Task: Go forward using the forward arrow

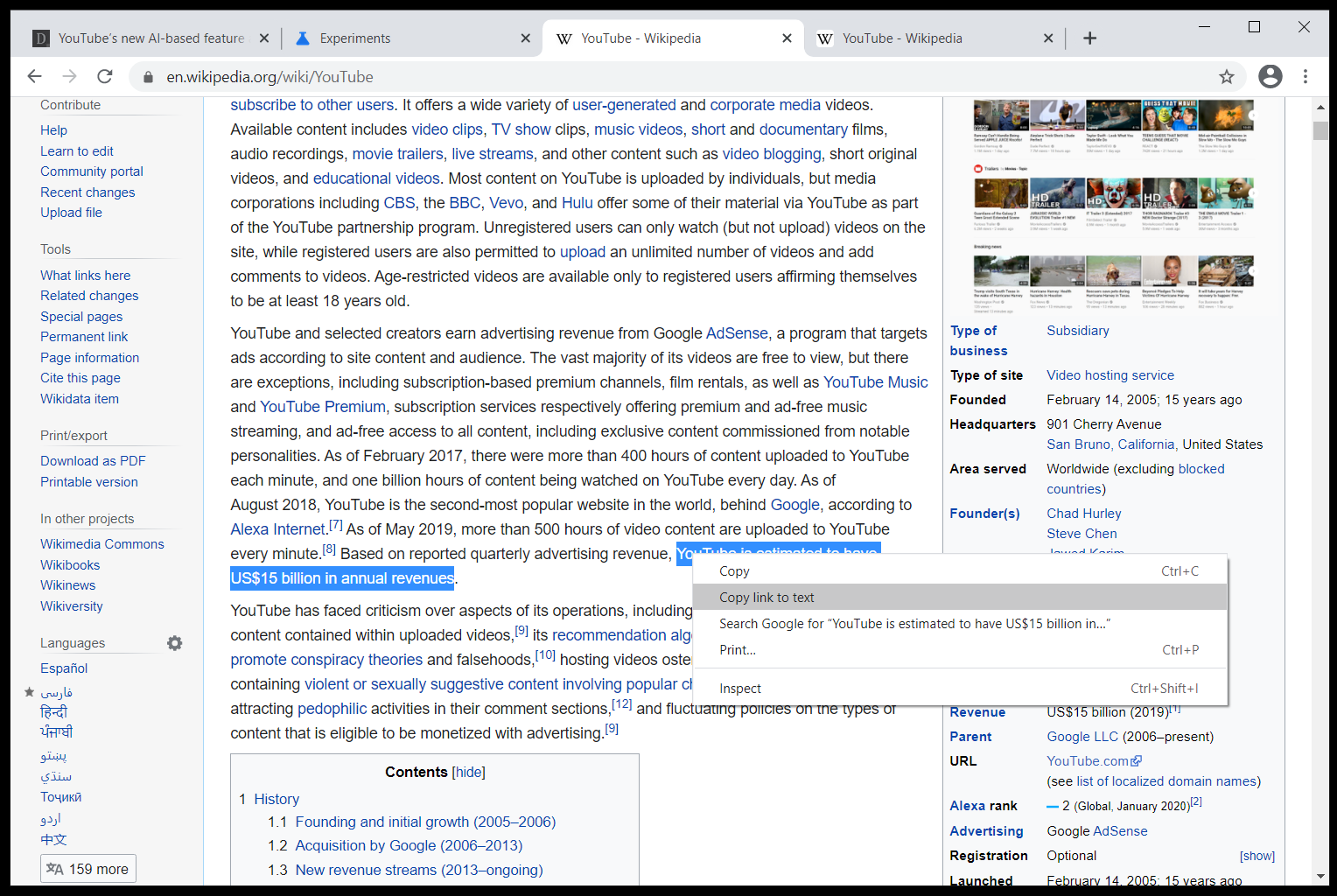Action: pyautogui.click(x=70, y=77)
